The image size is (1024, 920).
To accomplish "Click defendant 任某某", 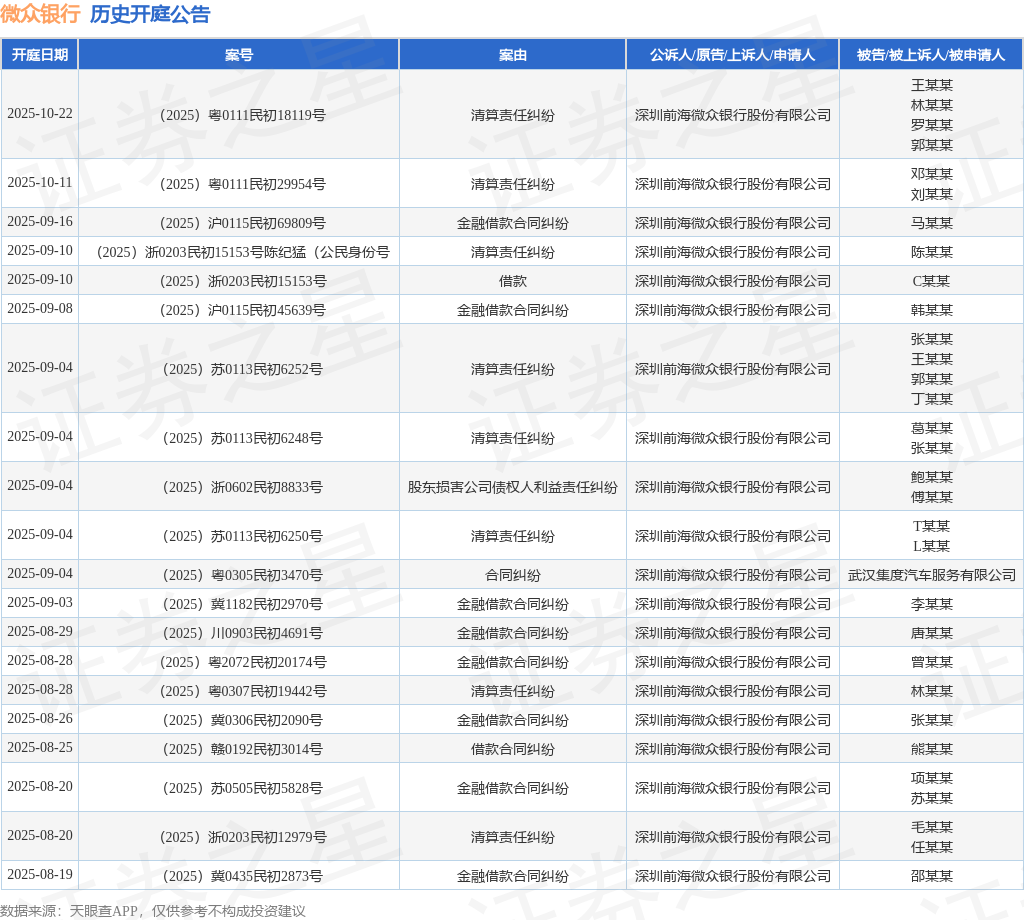I will click(931, 848).
